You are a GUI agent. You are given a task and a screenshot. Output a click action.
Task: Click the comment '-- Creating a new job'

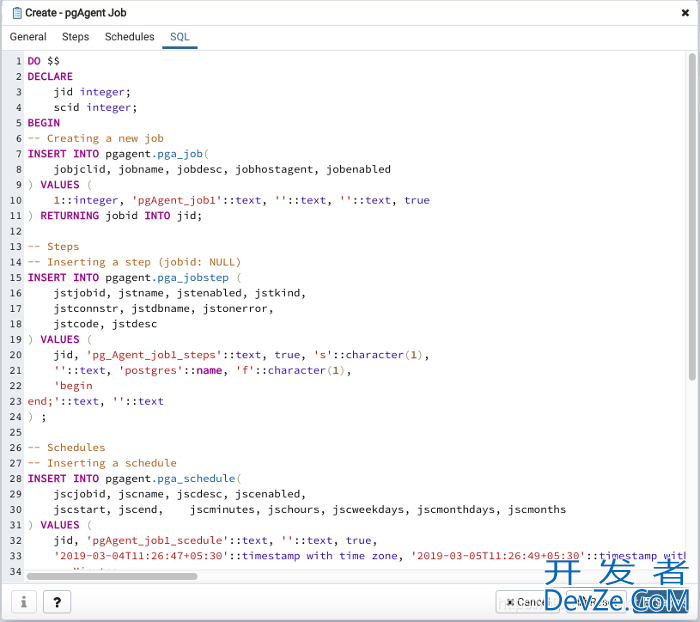click(96, 138)
